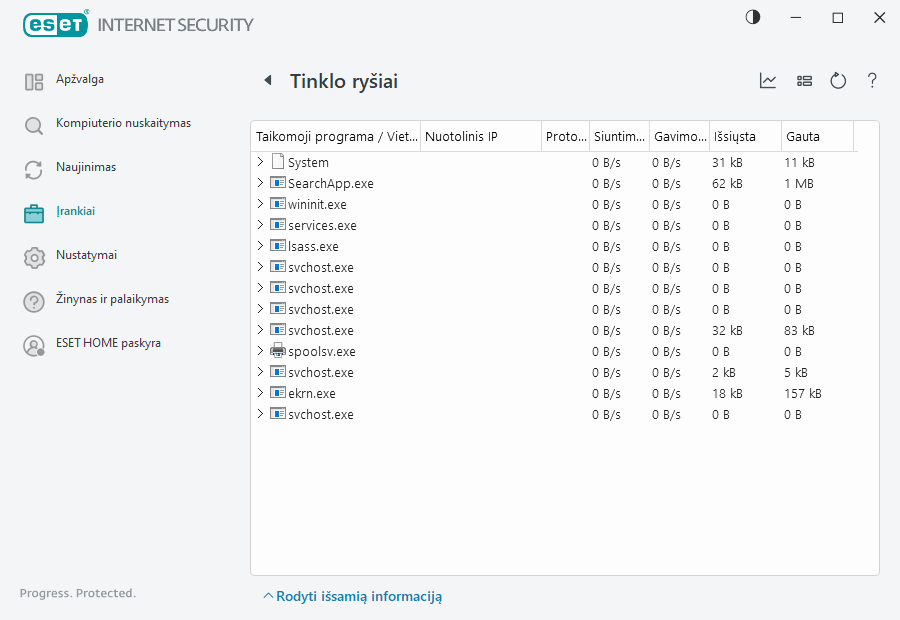Expand the System process row
The height and width of the screenshot is (620, 900).
point(261,162)
